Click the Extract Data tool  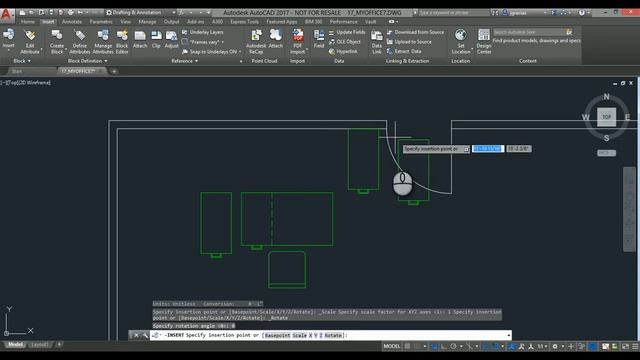[404, 51]
